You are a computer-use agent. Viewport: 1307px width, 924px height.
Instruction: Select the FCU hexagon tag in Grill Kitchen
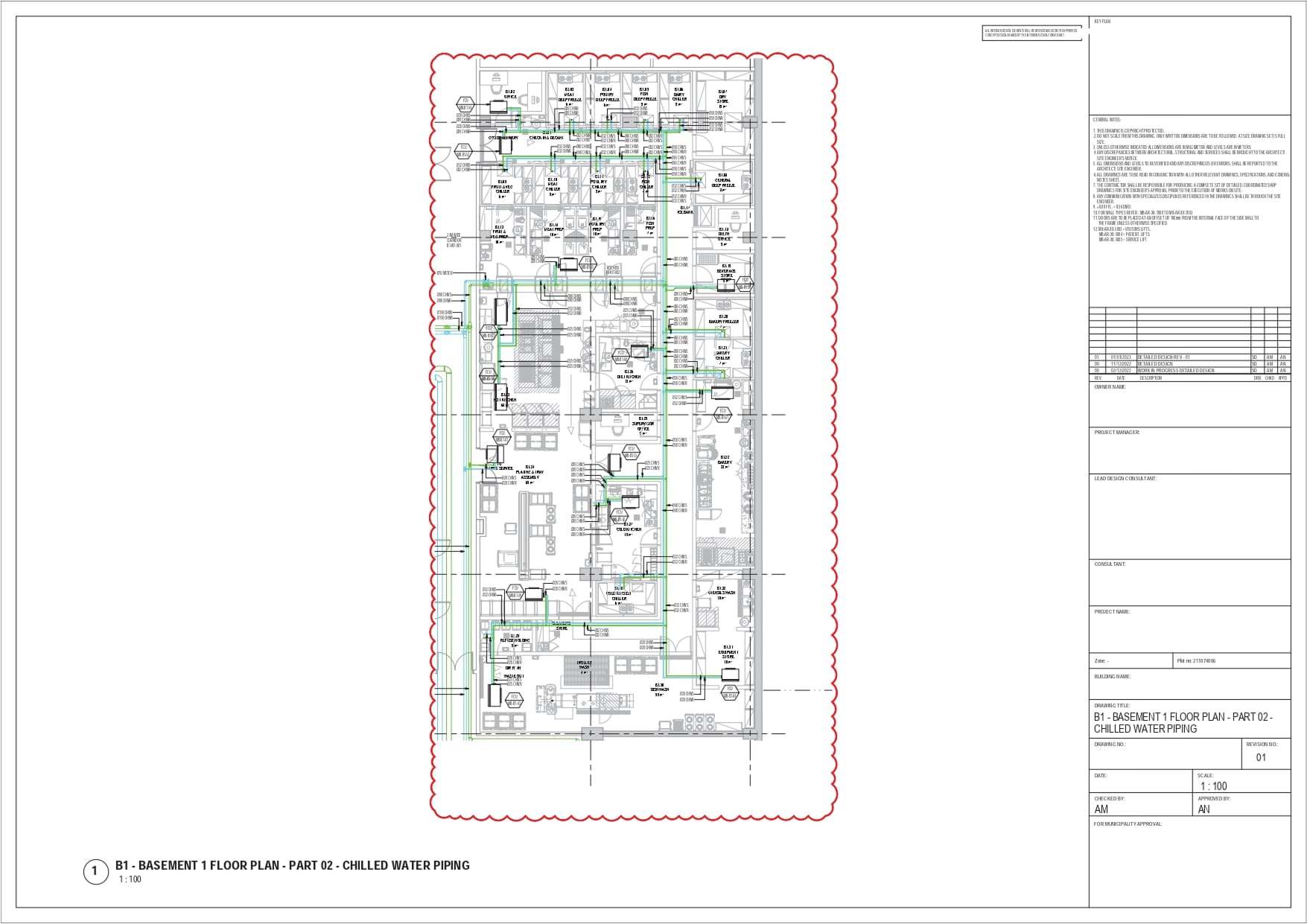point(620,356)
